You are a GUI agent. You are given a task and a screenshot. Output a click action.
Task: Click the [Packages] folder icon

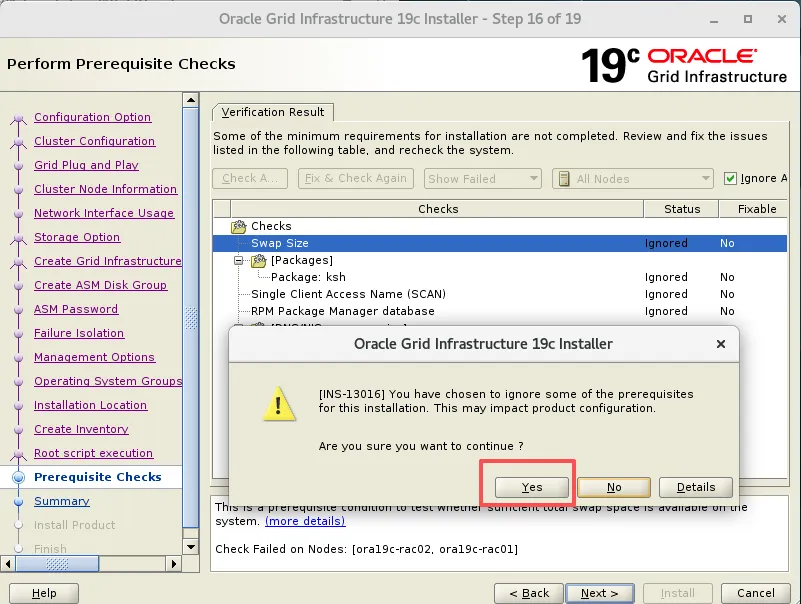point(258,261)
